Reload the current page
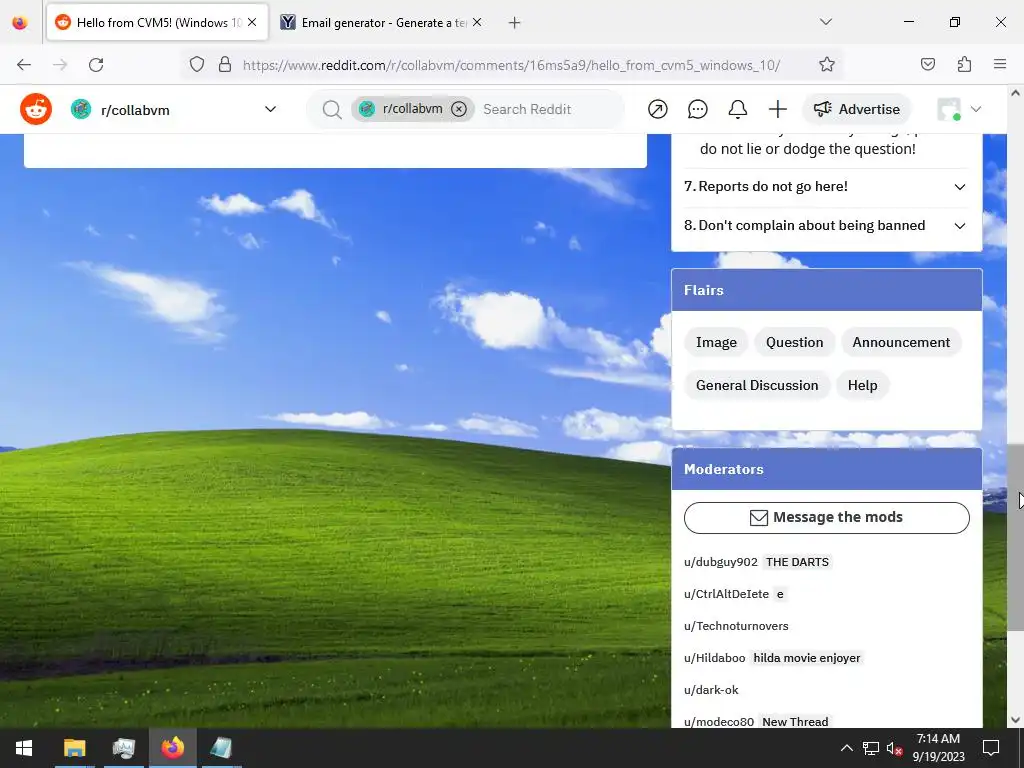Screen dimensions: 1024x768 pos(96,65)
